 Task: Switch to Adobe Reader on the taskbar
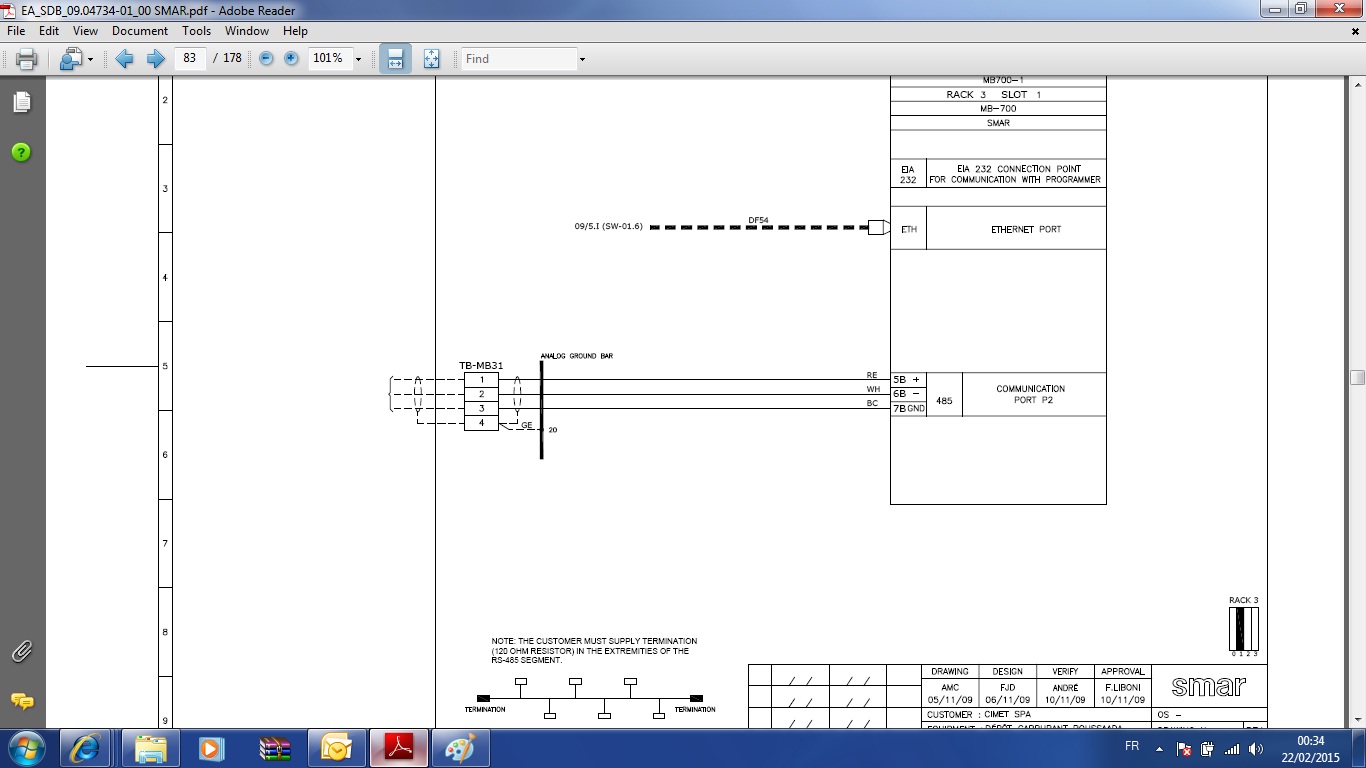[399, 748]
